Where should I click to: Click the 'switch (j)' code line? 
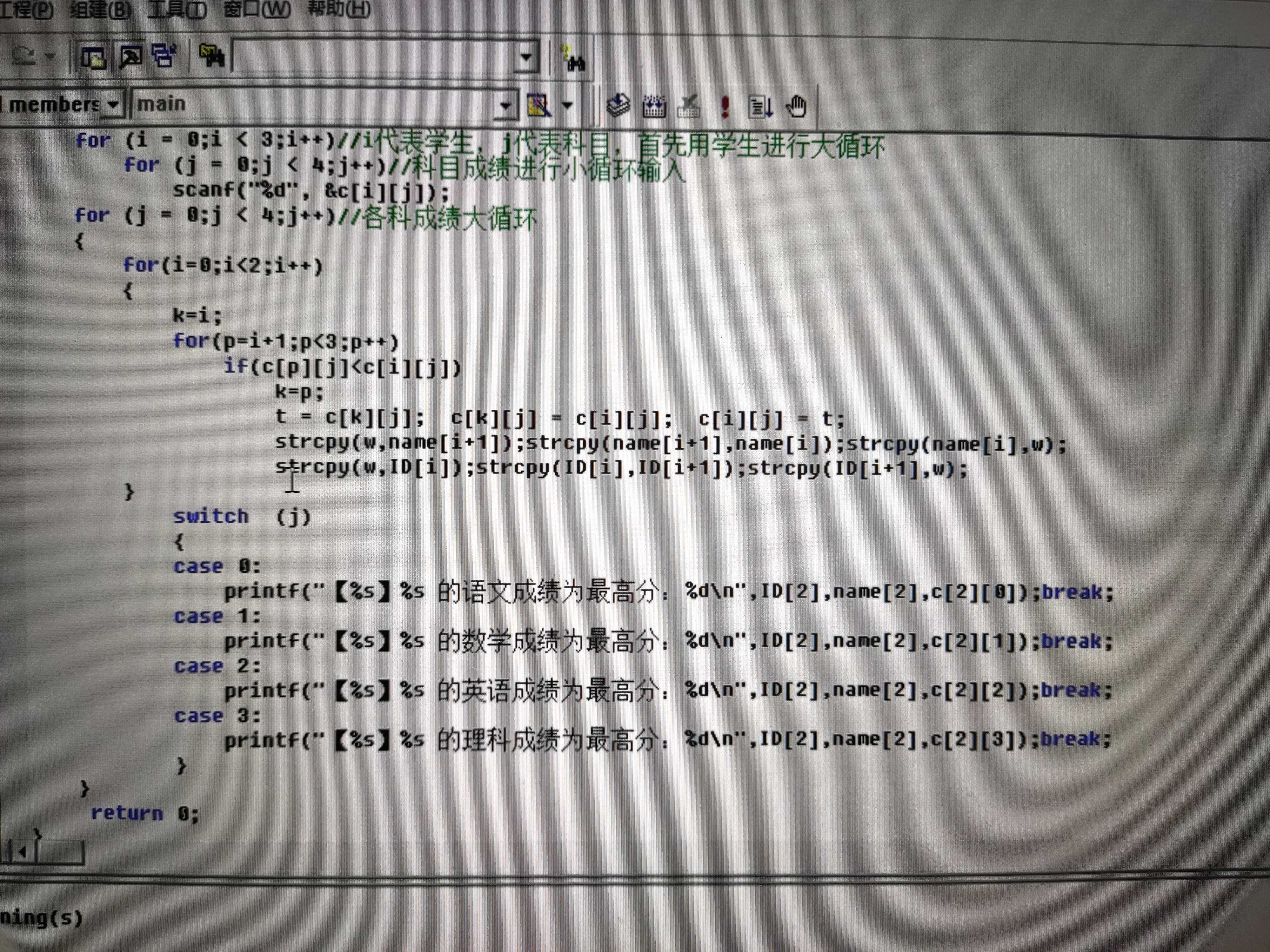pyautogui.click(x=242, y=516)
